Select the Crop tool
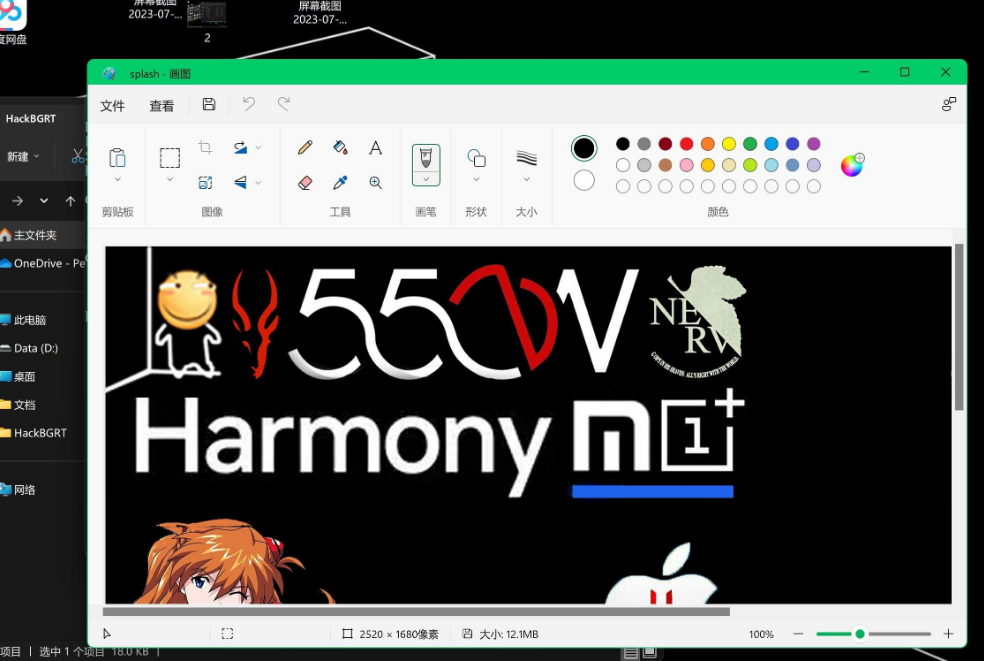The height and width of the screenshot is (661, 984). (205, 148)
